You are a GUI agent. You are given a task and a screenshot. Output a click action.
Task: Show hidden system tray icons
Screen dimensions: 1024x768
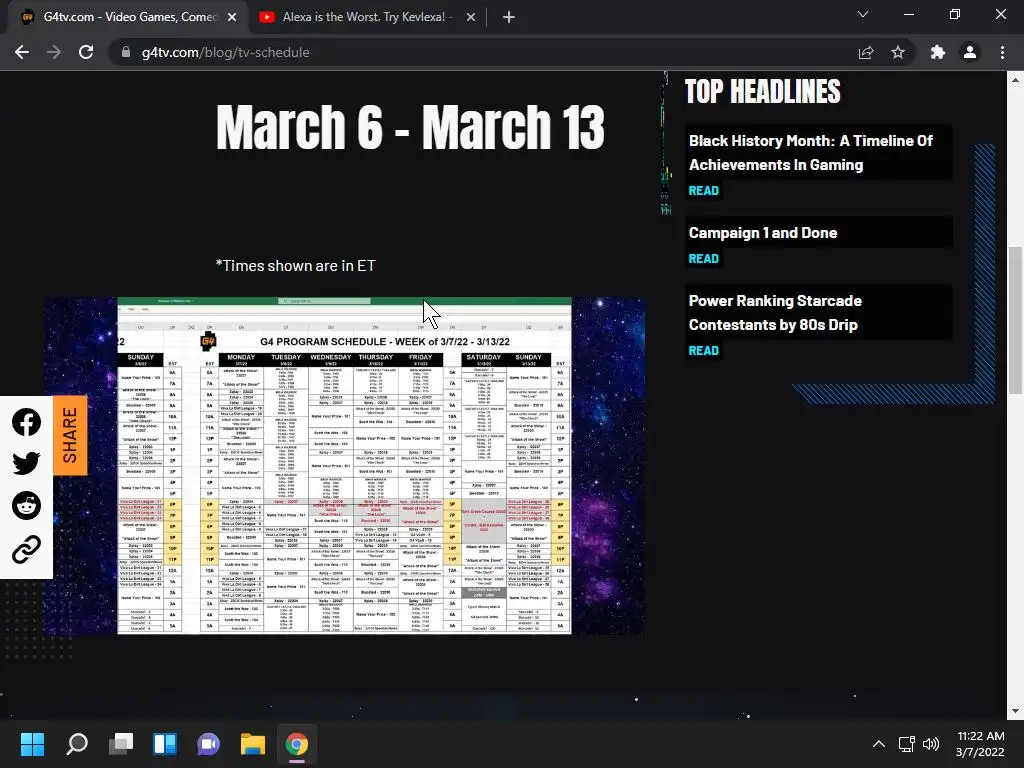pos(879,744)
